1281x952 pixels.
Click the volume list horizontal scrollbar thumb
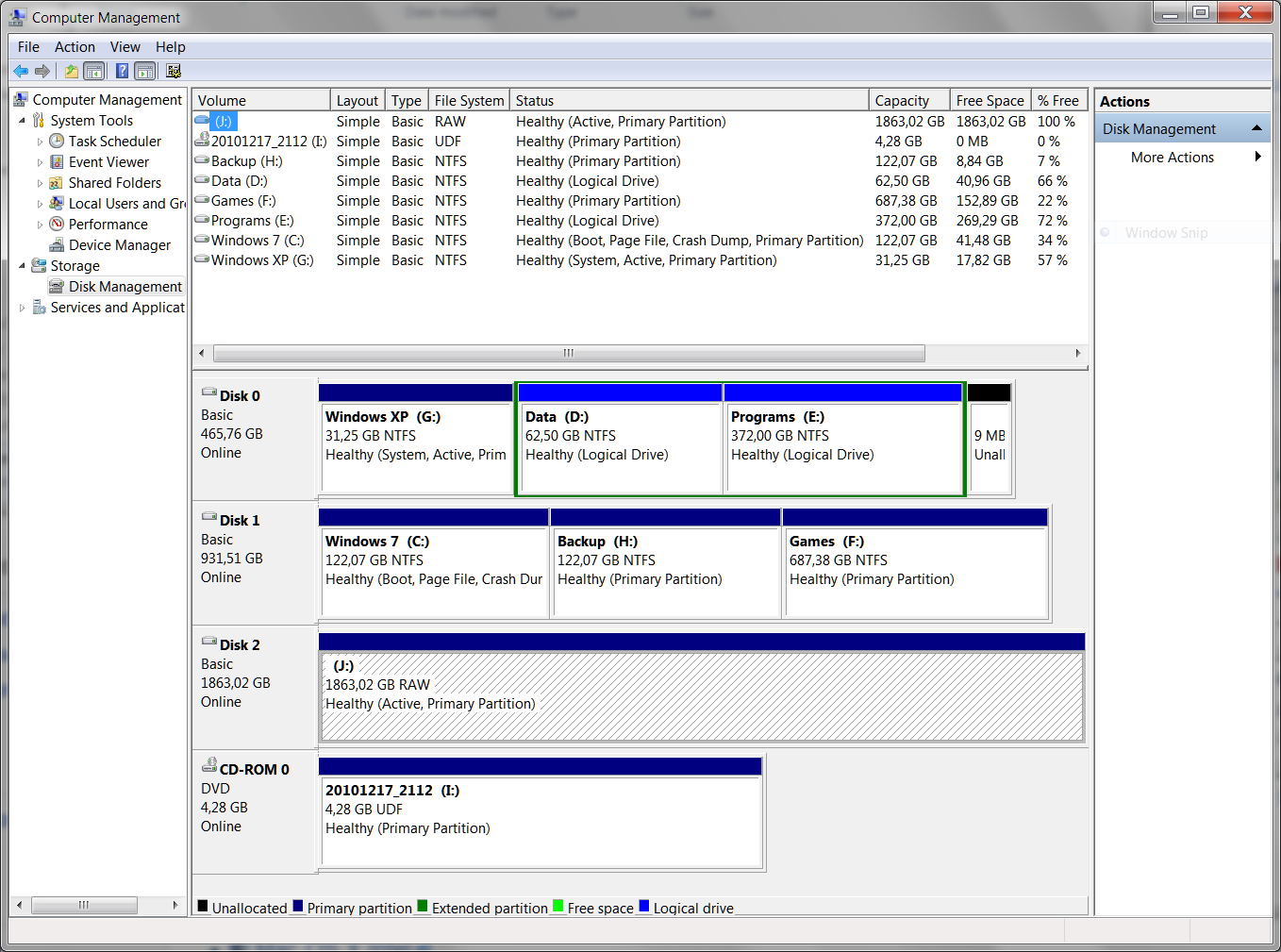pos(569,353)
